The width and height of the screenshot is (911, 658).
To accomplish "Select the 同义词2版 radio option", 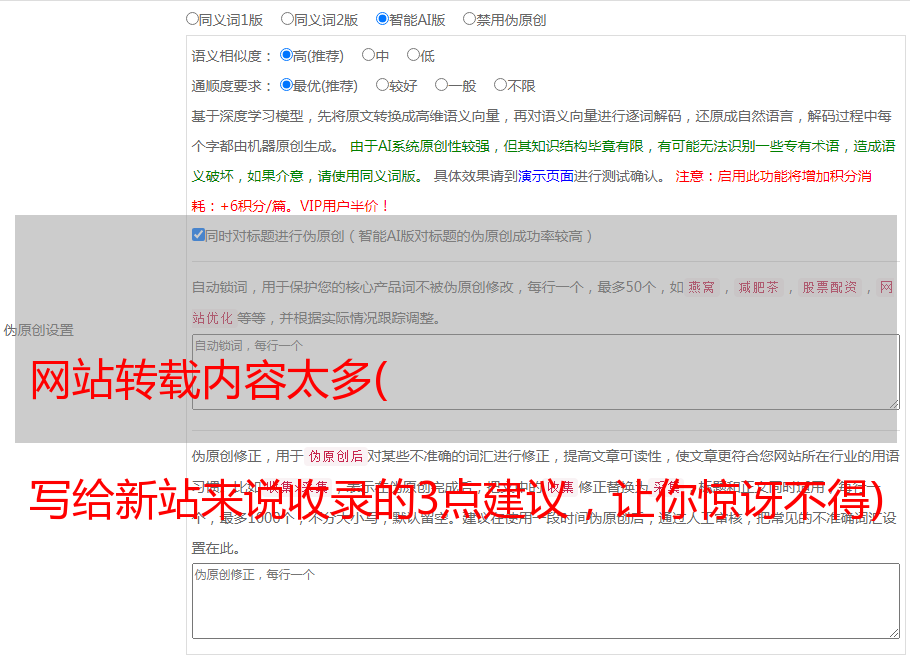I will tap(287, 19).
